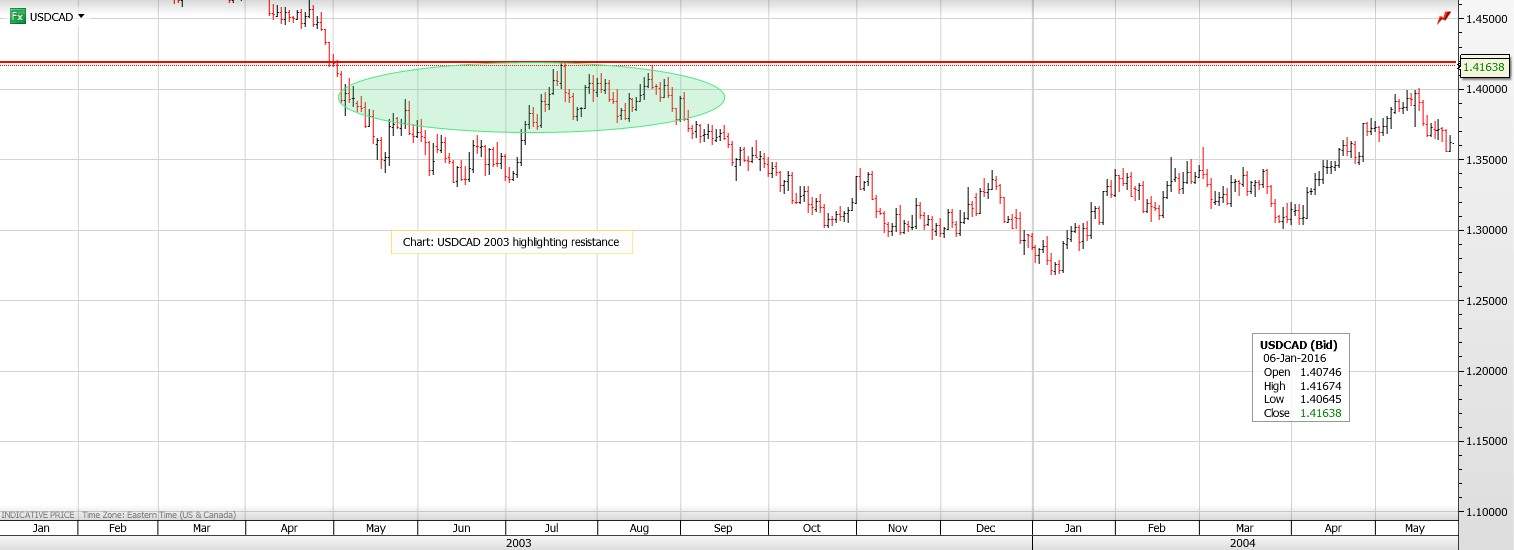The height and width of the screenshot is (550, 1514).
Task: Select the 1.41638 current price label
Action: pos(1484,68)
